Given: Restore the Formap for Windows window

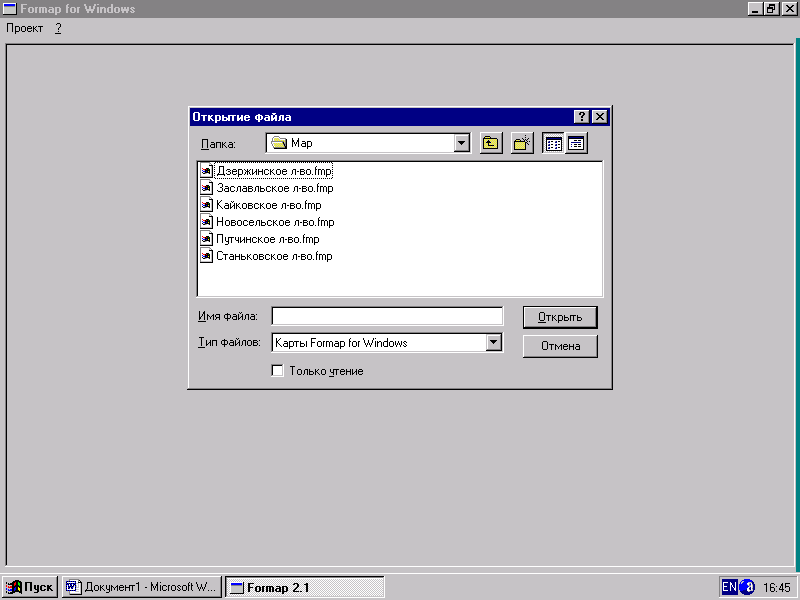Looking at the screenshot, I should tap(771, 9).
